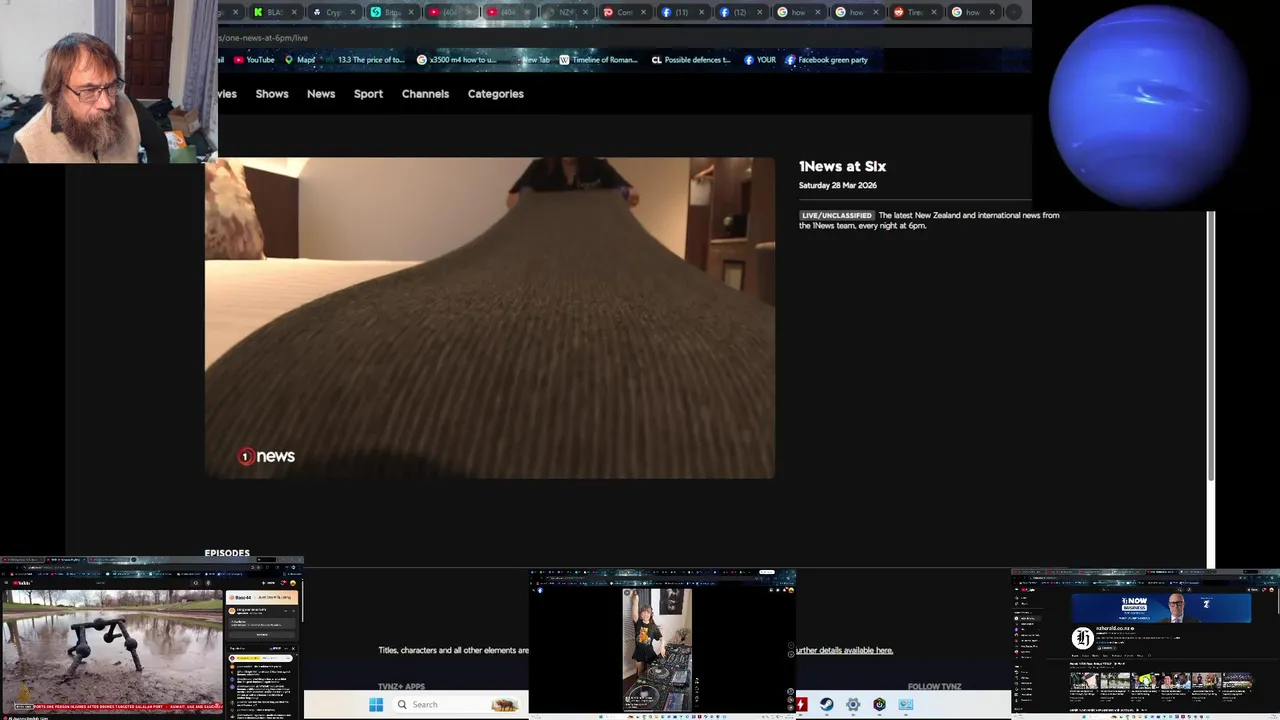Click the NOW Business banner in the YouTube window
Viewport: 1280px width, 720px height.
tap(1160, 607)
